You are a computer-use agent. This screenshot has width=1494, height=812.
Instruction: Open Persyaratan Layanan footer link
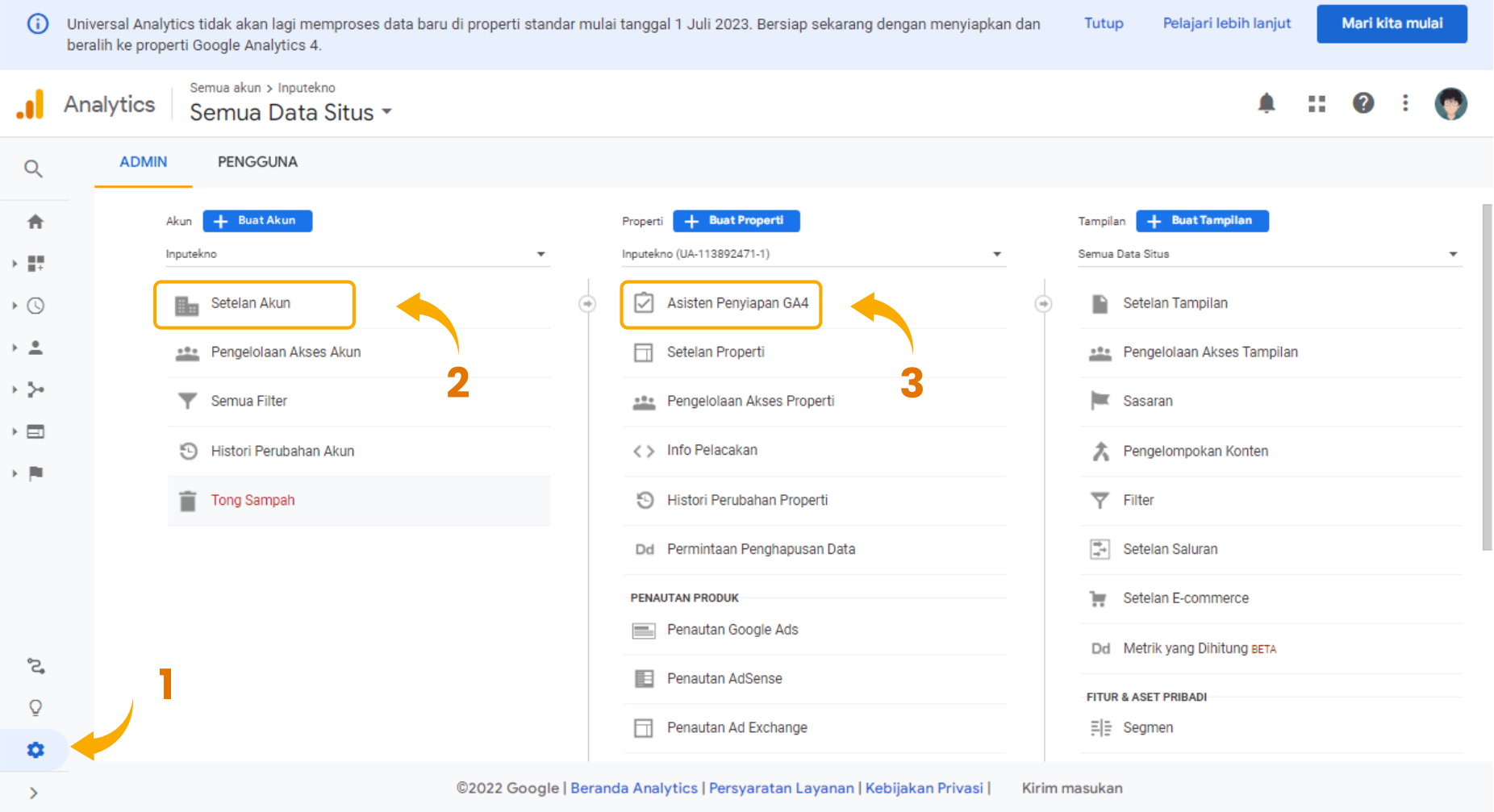781,788
